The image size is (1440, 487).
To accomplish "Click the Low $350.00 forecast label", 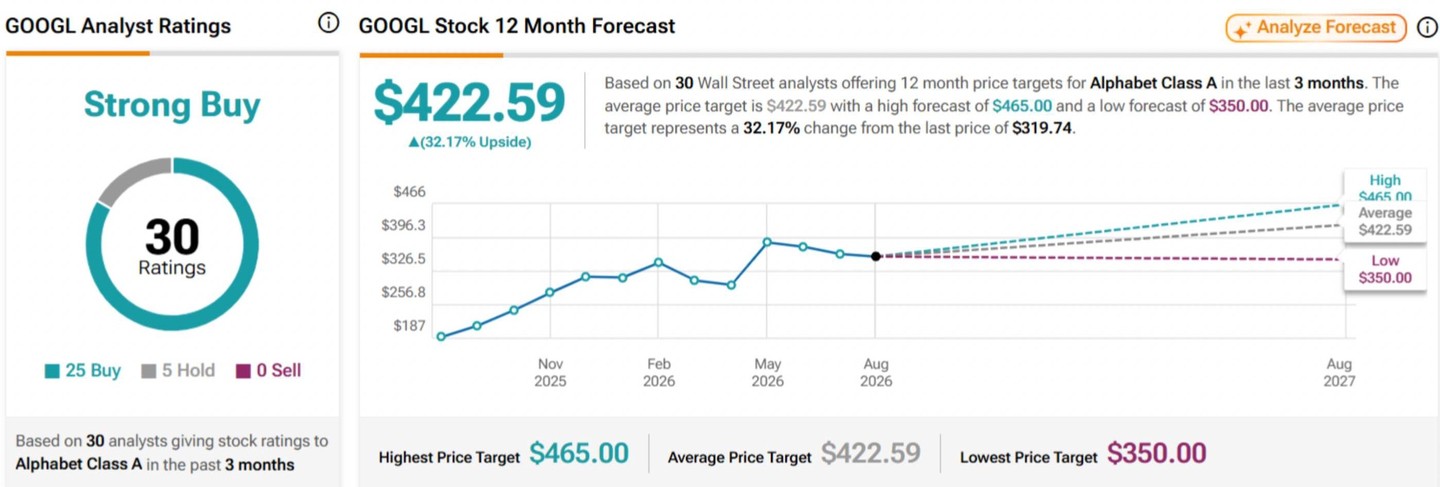I will (1385, 269).
